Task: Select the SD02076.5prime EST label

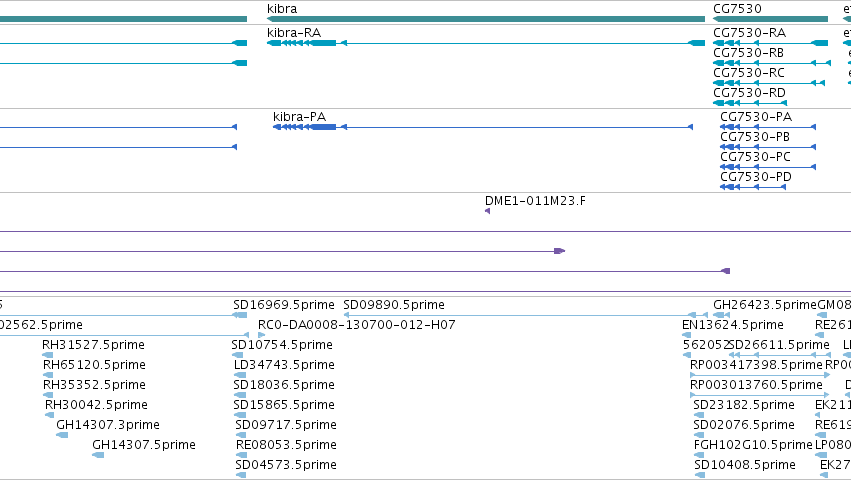Action: coord(744,425)
